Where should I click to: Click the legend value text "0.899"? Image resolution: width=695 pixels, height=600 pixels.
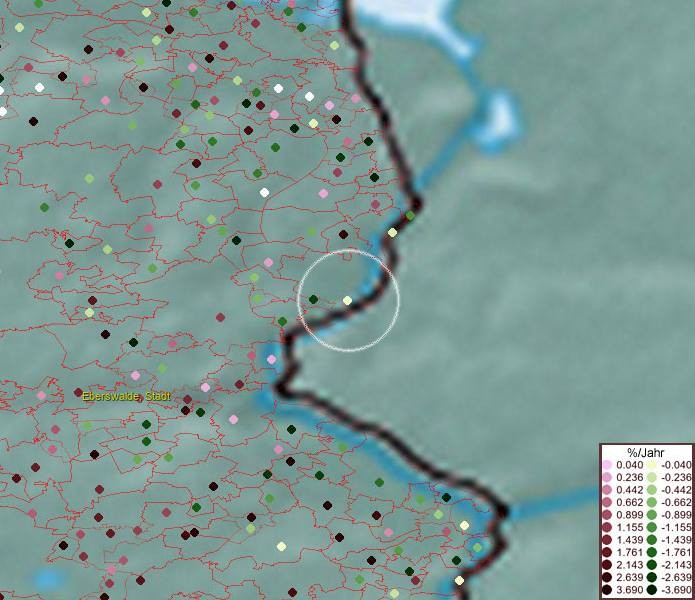pos(629,515)
